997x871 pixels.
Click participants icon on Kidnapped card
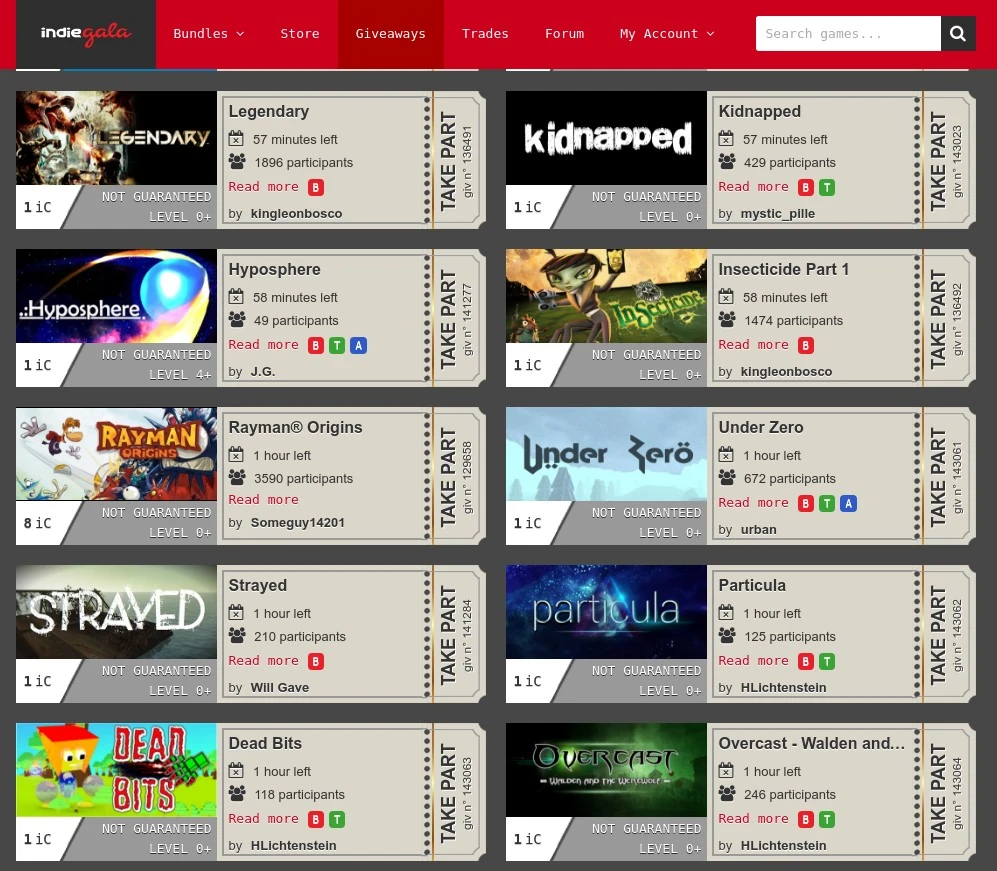(727, 161)
